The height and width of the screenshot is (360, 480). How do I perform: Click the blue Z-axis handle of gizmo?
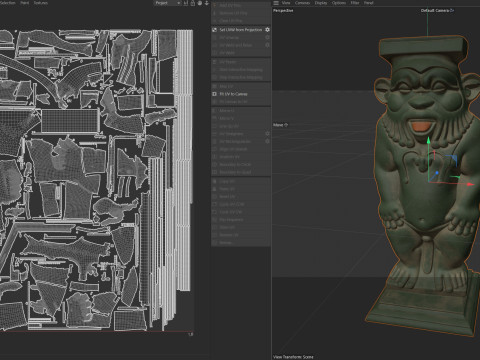(437, 173)
